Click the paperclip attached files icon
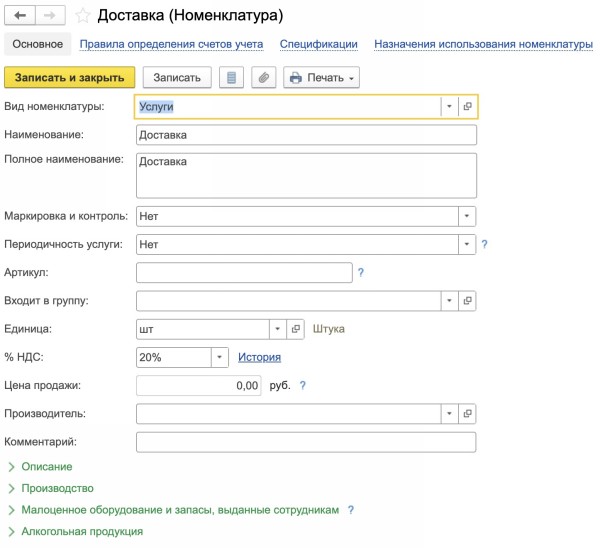The width and height of the screenshot is (600, 548). (x=264, y=77)
